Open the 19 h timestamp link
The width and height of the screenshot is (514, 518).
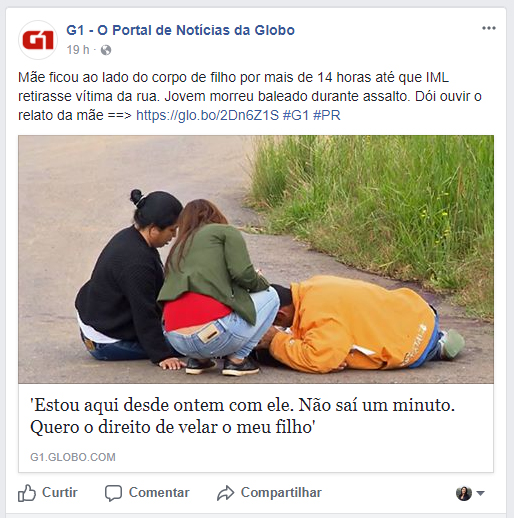[78, 50]
